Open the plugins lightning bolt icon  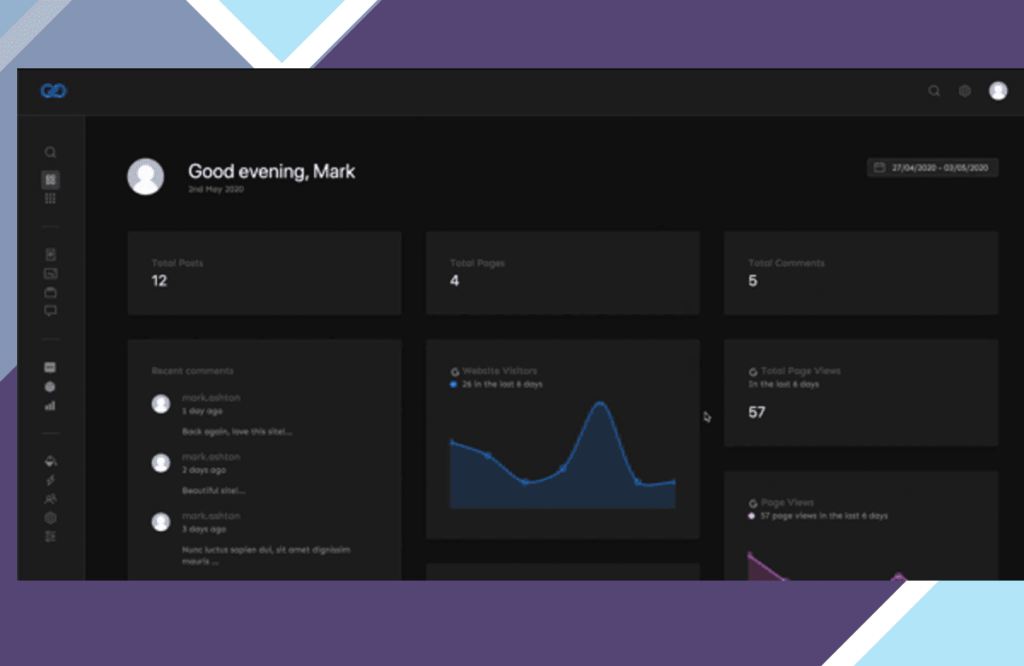point(50,480)
